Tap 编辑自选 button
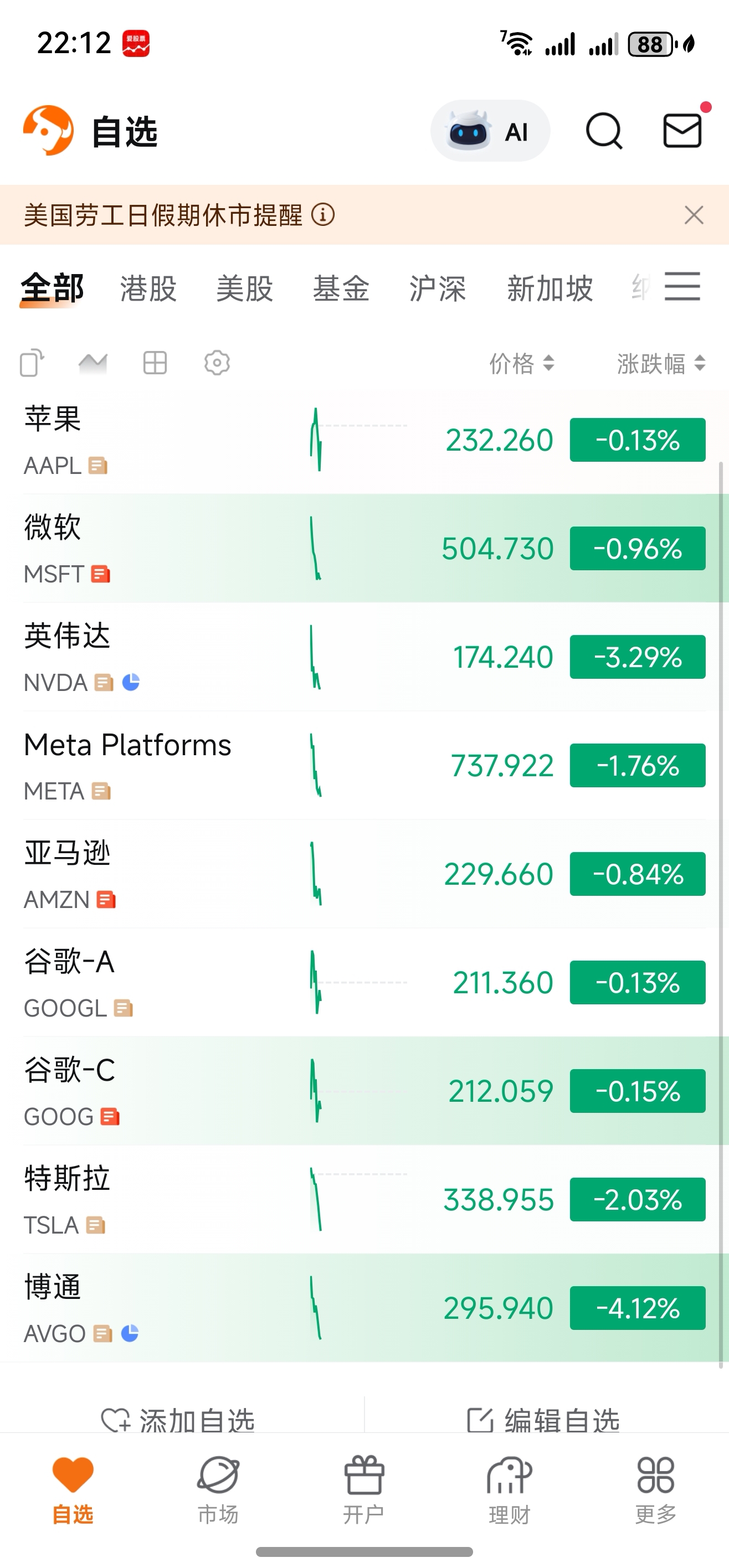 (543, 1420)
